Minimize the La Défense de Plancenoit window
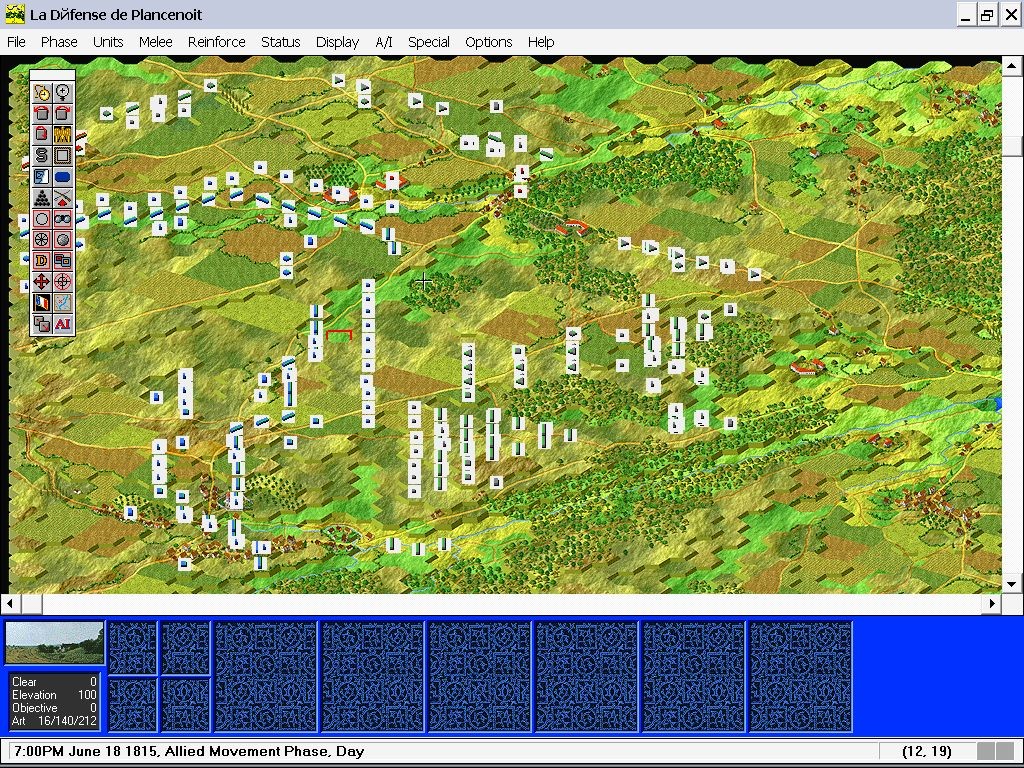The width and height of the screenshot is (1024, 768). 965,14
